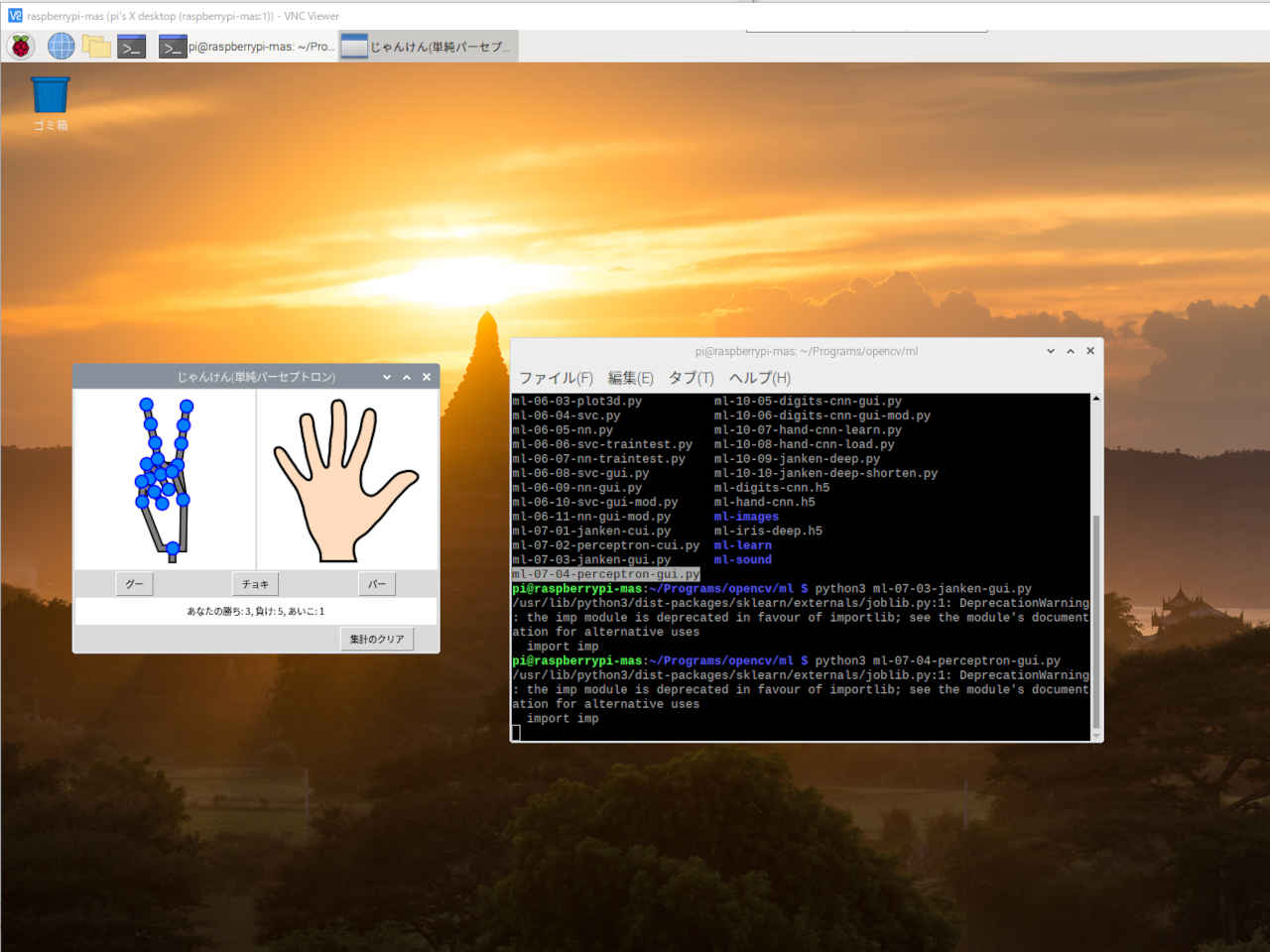1270x952 pixels.
Task: Click the グー button
Action: [x=134, y=584]
